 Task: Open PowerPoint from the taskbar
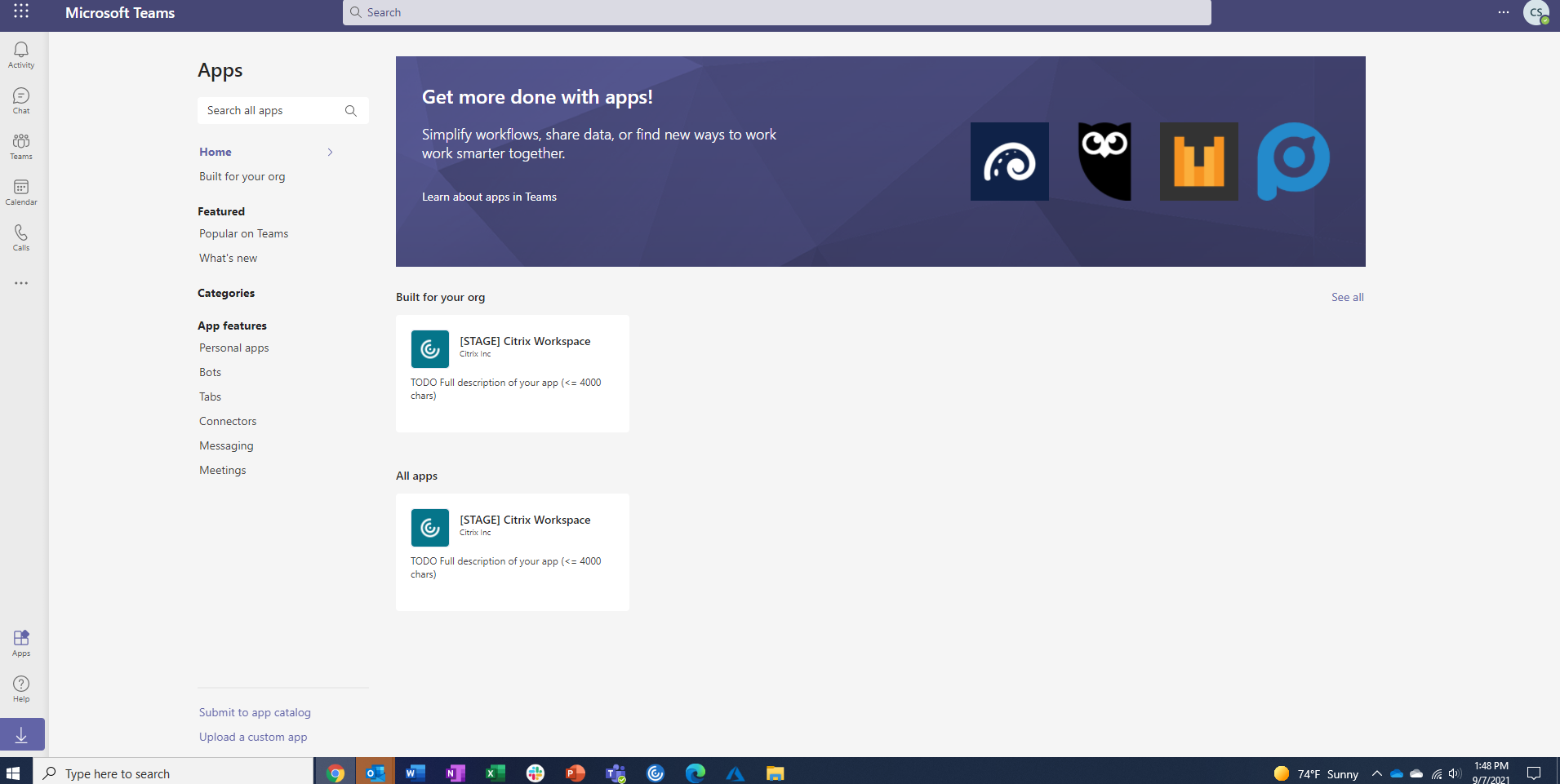576,773
